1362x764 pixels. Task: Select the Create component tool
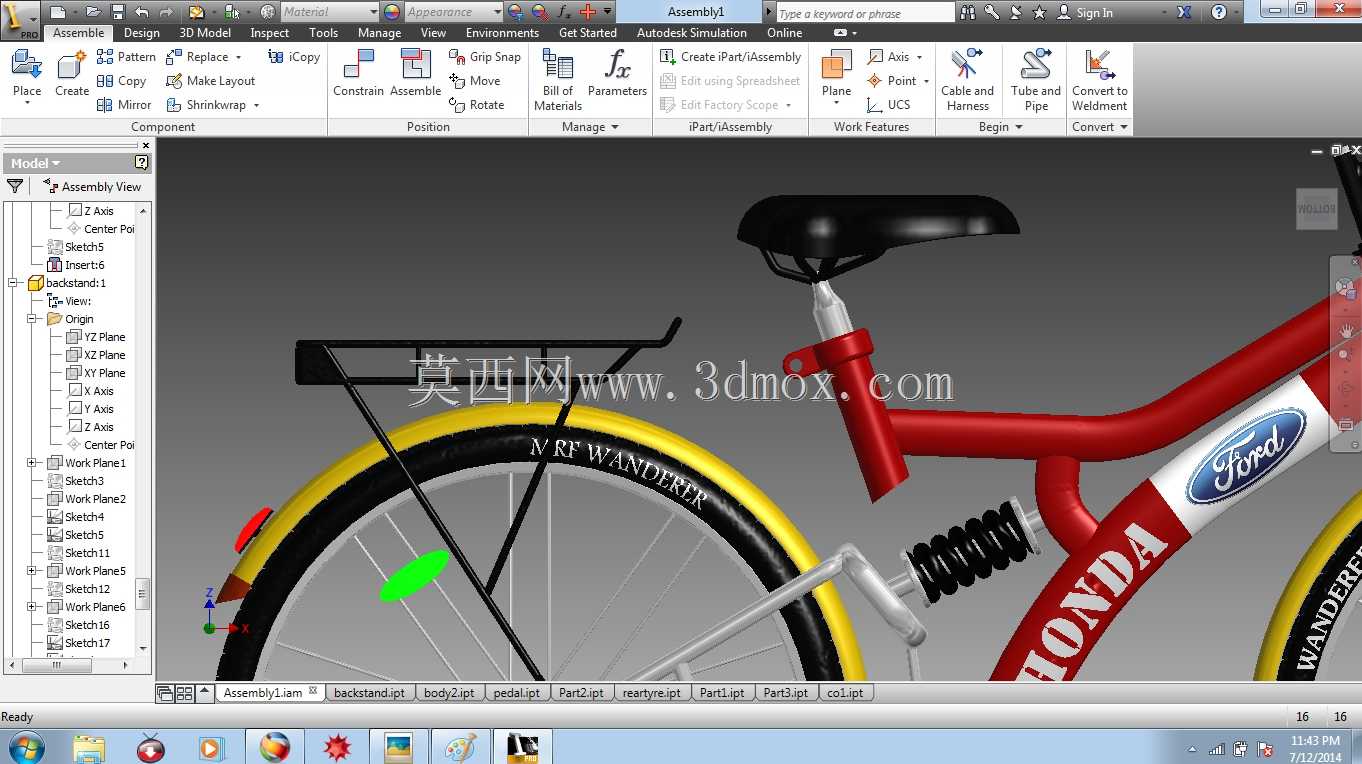click(x=72, y=75)
